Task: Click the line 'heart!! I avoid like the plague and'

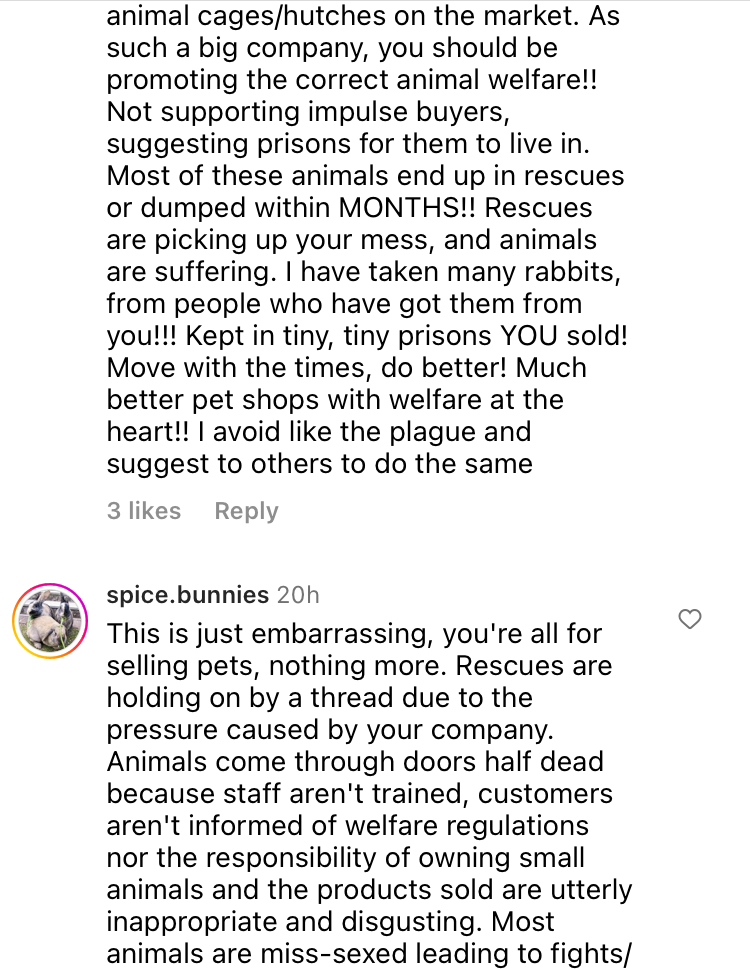Action: point(319,432)
